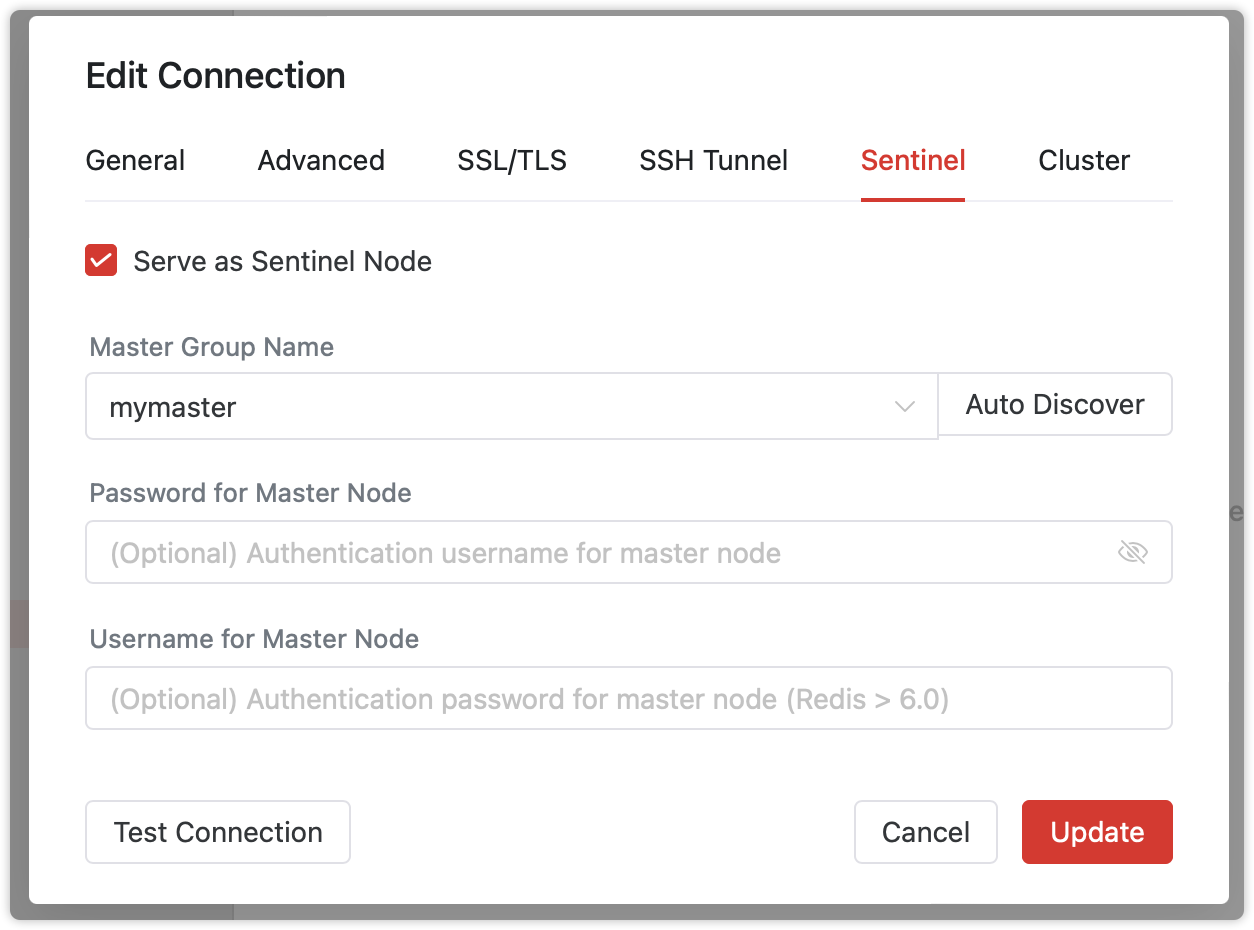Save changes with the Update button
The height and width of the screenshot is (930, 1254).
pyautogui.click(x=1096, y=831)
